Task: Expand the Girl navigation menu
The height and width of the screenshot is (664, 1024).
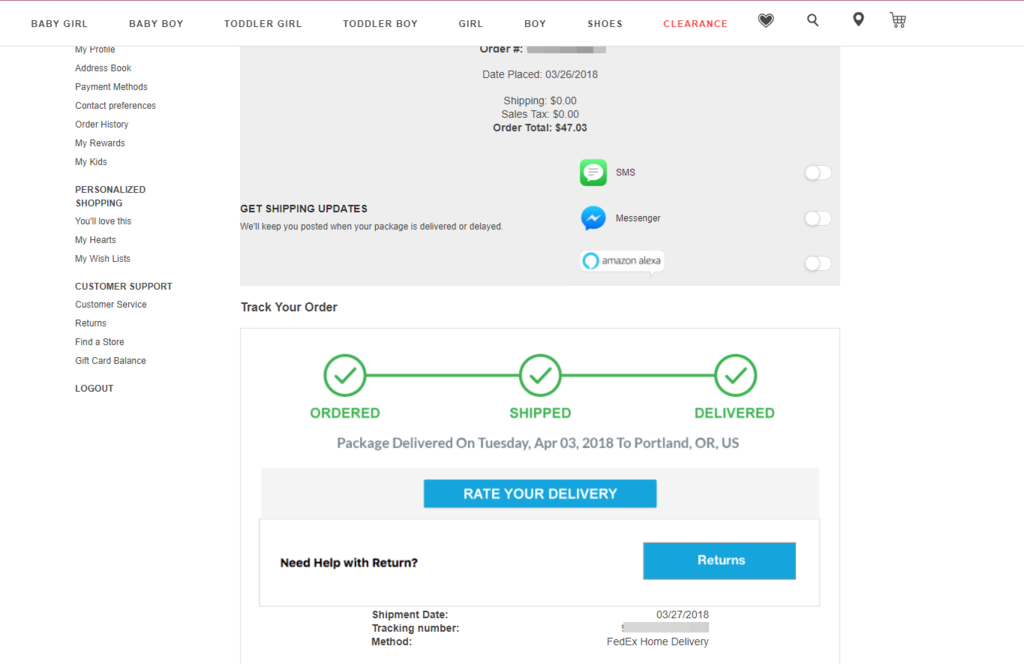Action: (470, 23)
